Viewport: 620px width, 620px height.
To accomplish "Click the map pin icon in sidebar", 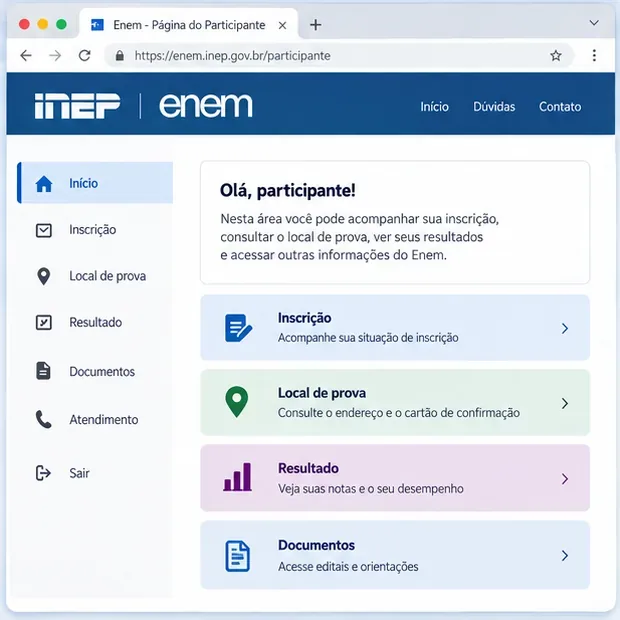I will [43, 276].
